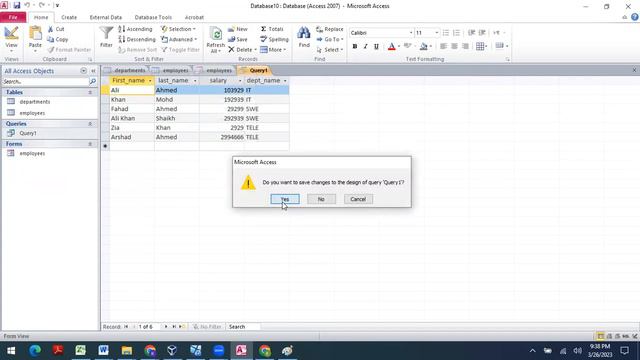Collapse the Queries group
Screen dimensions: 640x360
coord(90,124)
